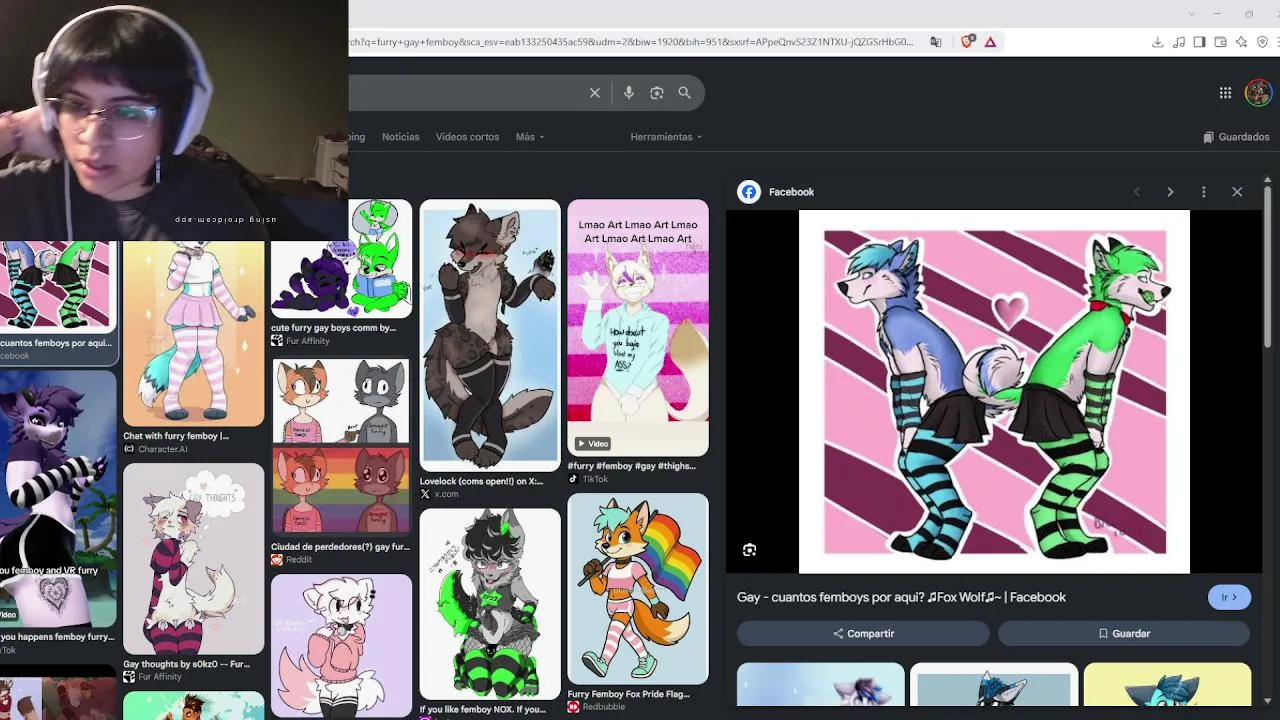The height and width of the screenshot is (720, 1280).
Task: Click the x.com source label
Action: click(x=446, y=494)
